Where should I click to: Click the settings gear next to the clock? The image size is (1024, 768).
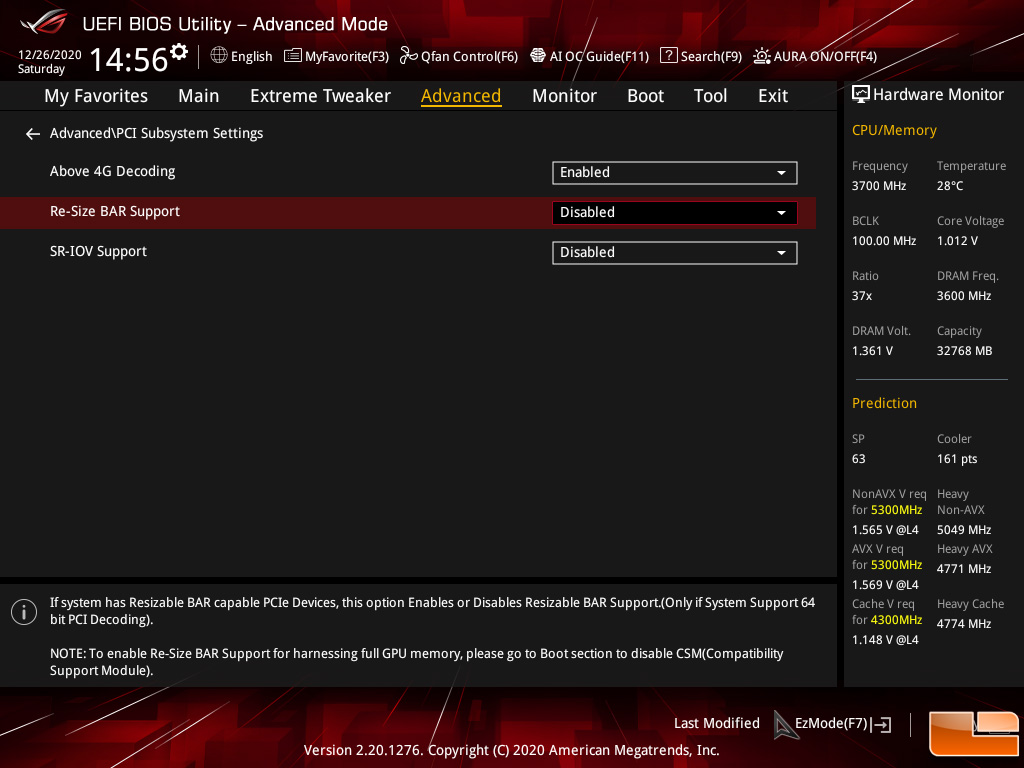179,52
